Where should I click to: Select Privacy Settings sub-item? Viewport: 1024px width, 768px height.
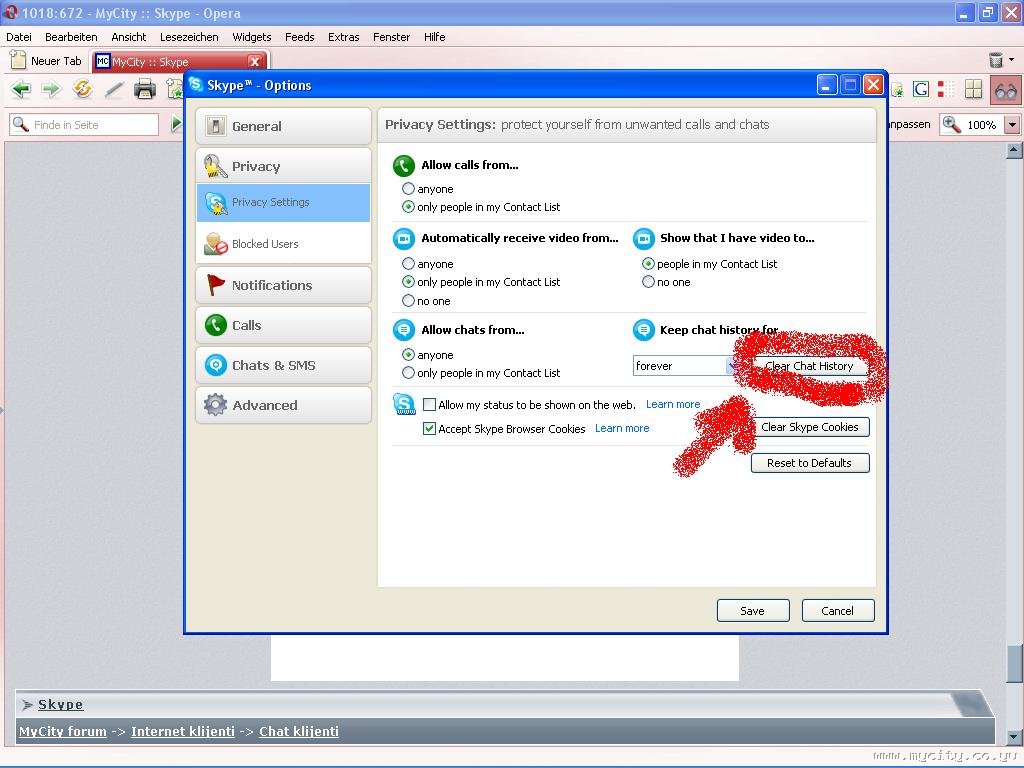tap(283, 202)
